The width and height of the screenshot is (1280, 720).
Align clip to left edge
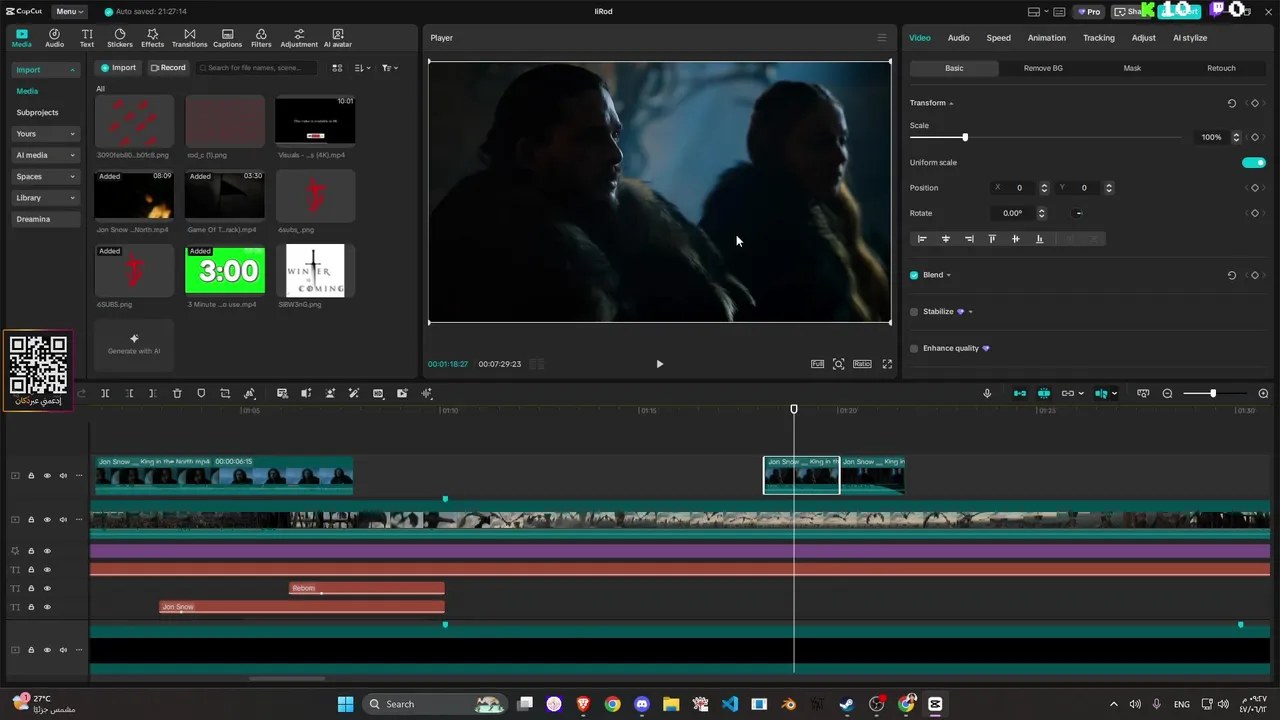922,239
